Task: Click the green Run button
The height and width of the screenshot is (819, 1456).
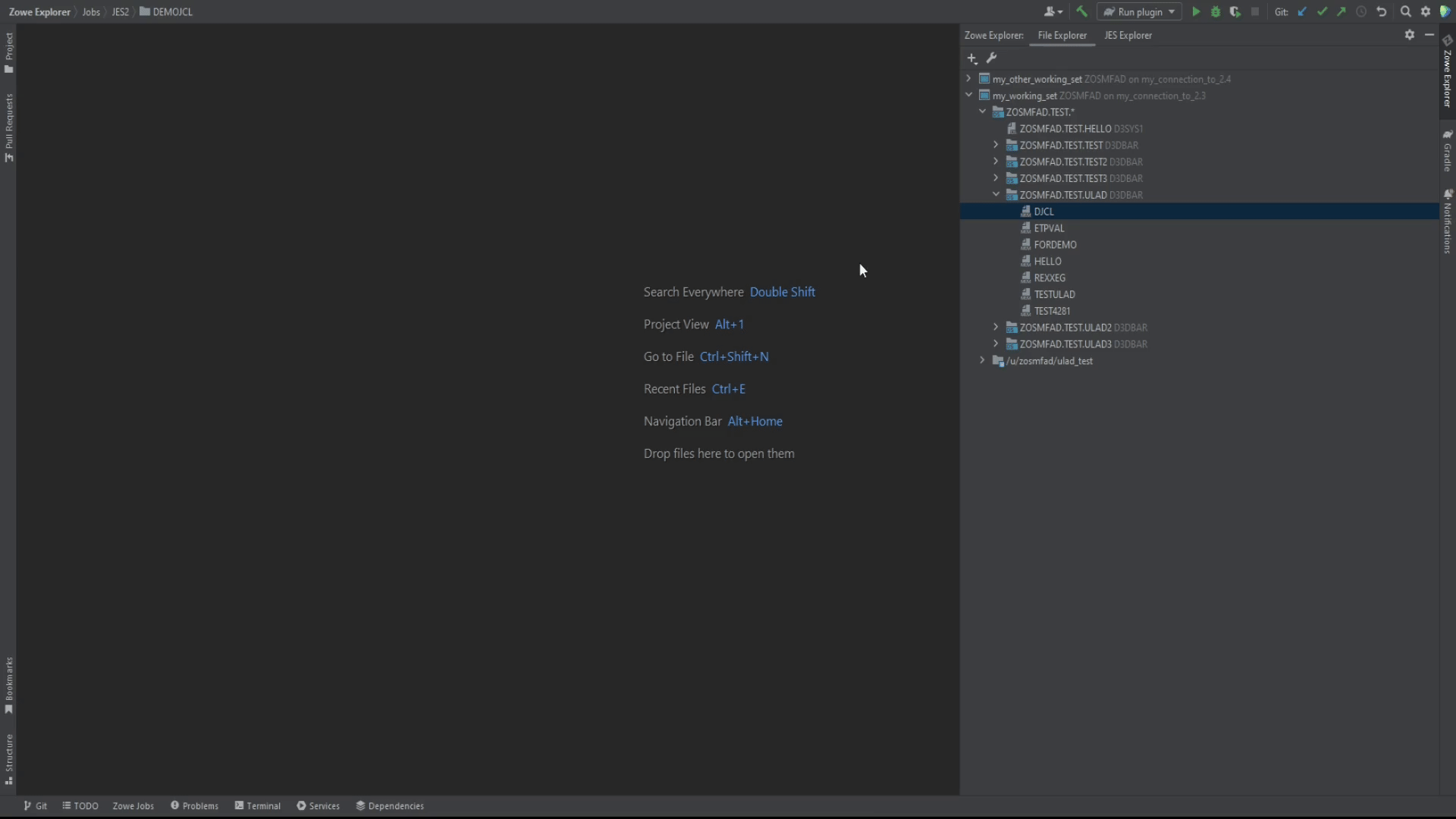Action: [1196, 12]
